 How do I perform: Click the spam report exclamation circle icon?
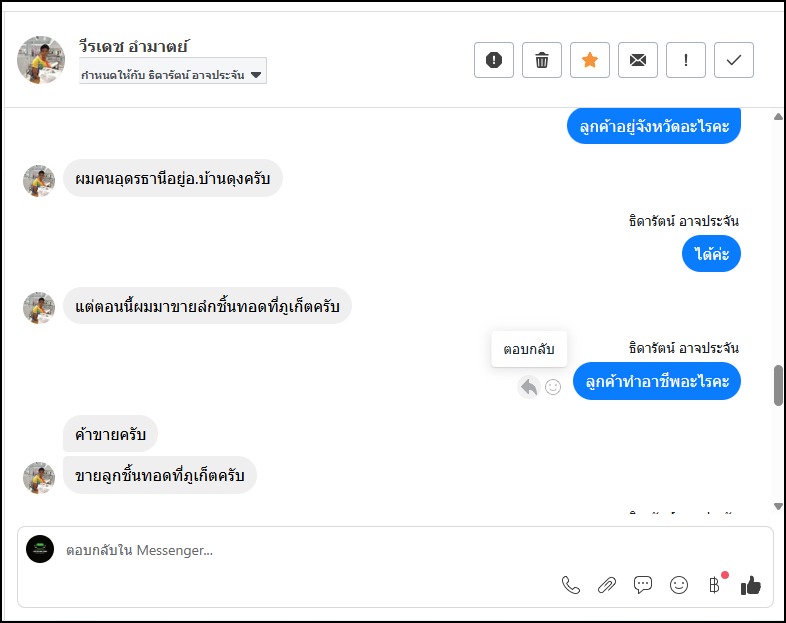click(494, 60)
